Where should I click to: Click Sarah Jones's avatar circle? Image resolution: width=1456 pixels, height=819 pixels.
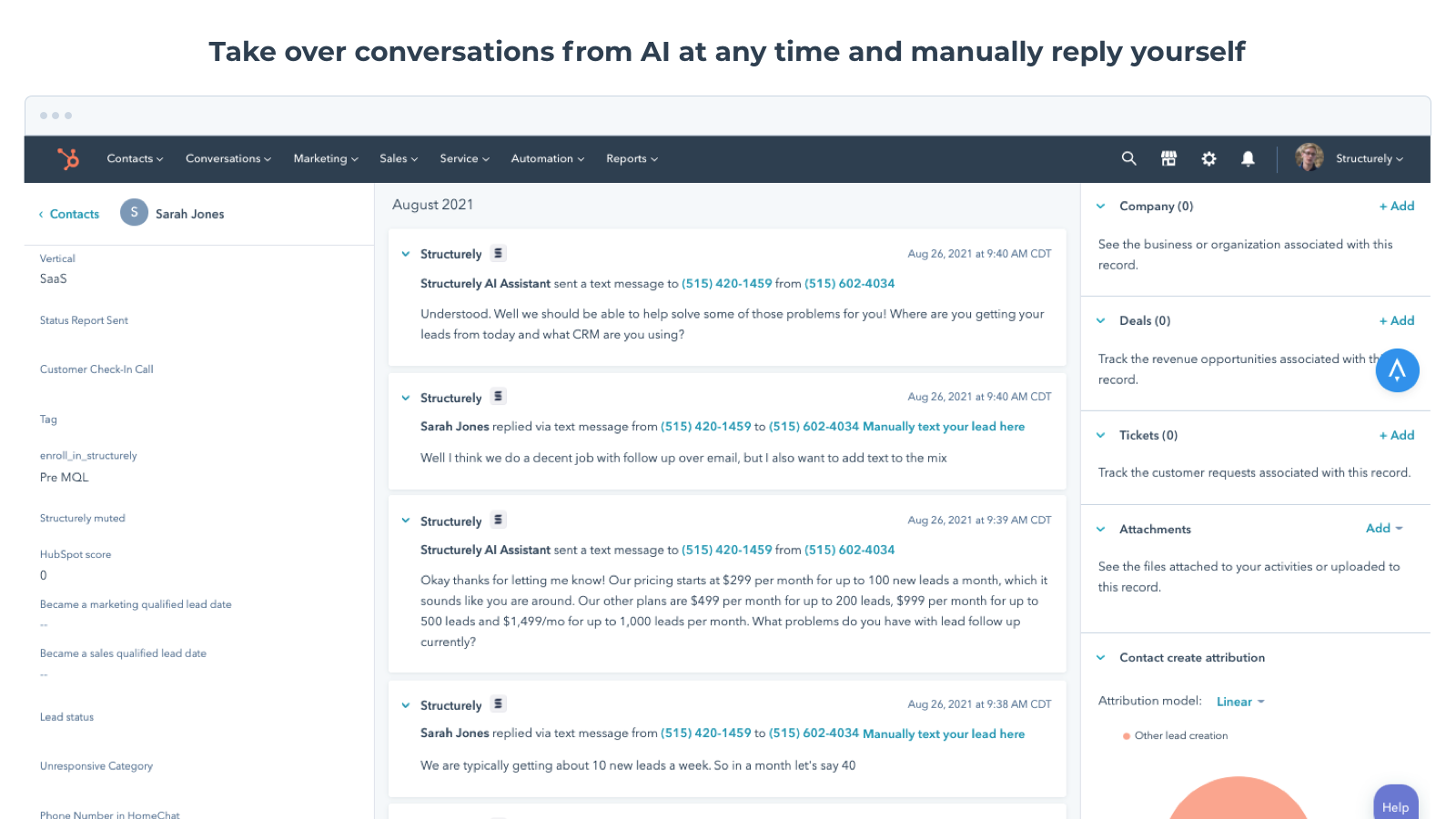134,213
